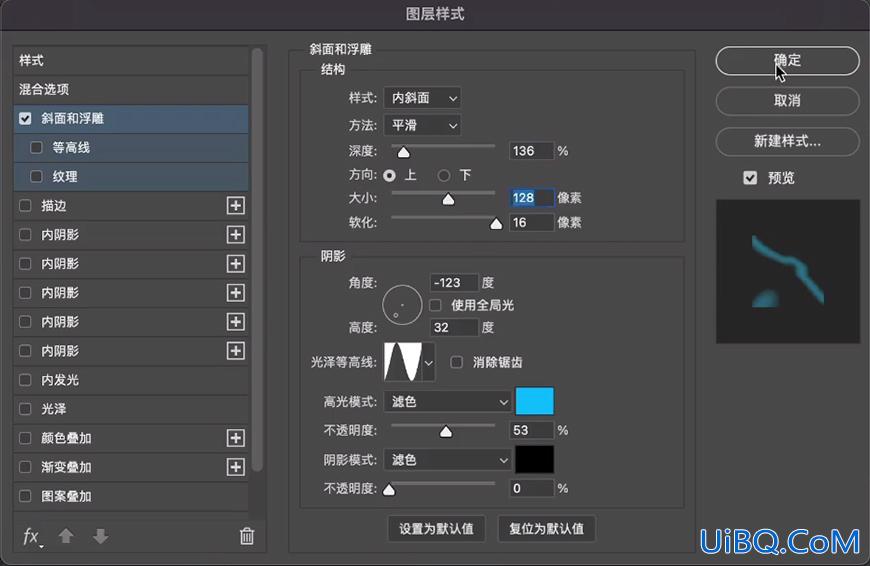This screenshot has height=566, width=870.
Task: Enable the 纹理 checkbox
Action: 36,176
